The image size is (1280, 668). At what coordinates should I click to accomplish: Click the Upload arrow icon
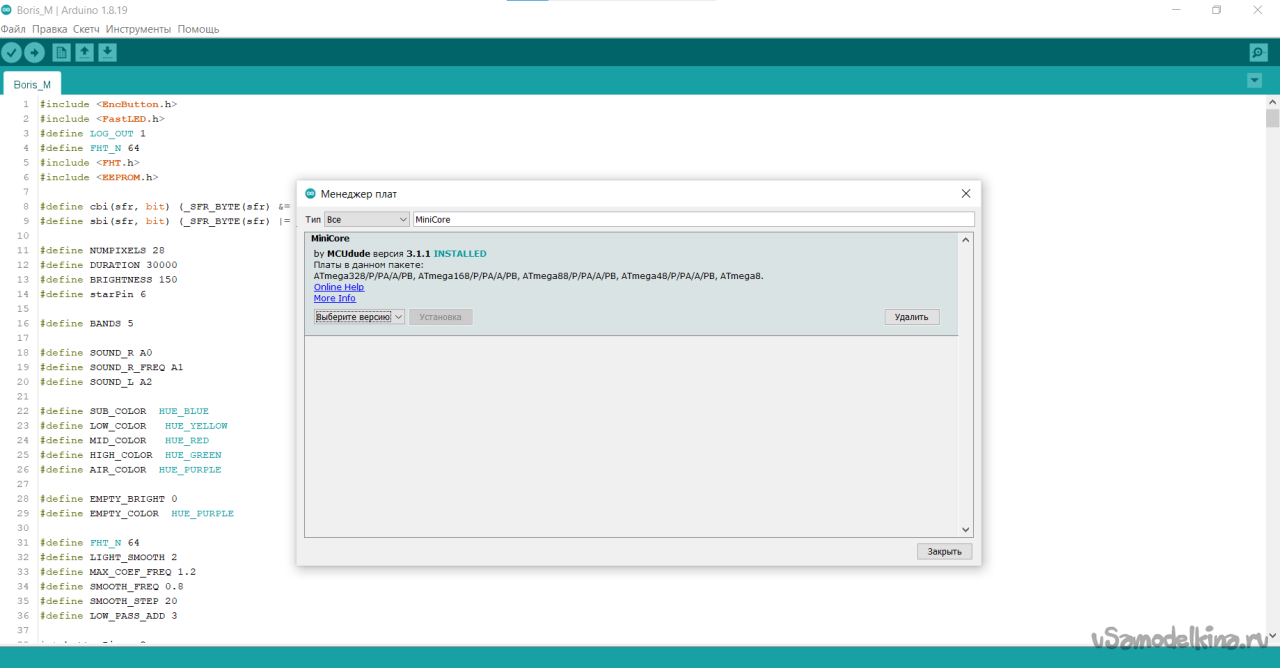(35, 53)
